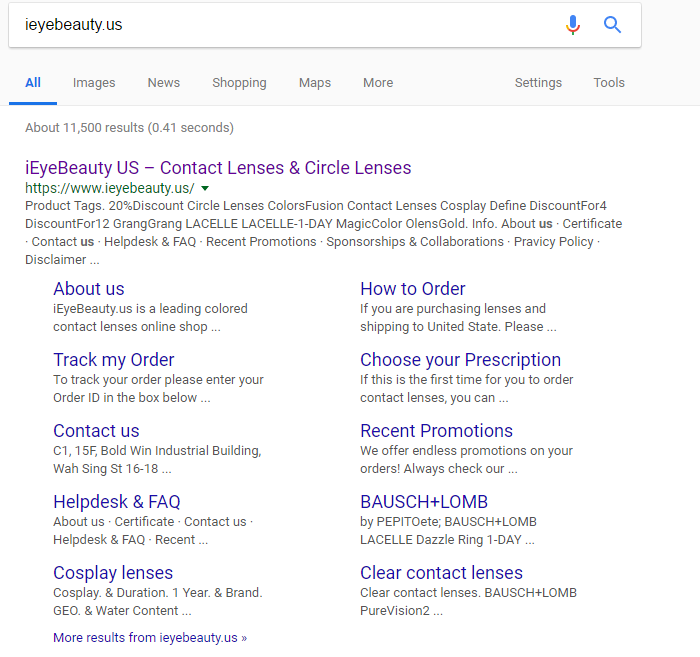This screenshot has height=657, width=700.
Task: Open search Settings
Action: (538, 83)
